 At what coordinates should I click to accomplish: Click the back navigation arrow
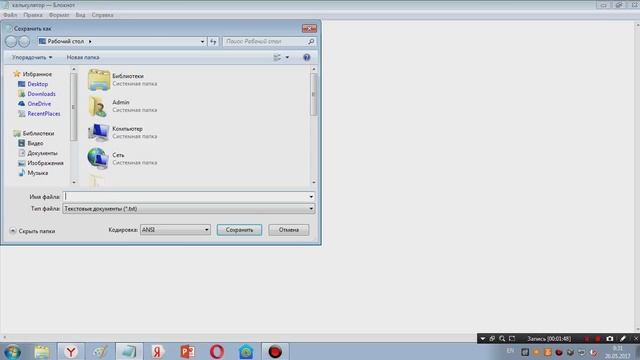pos(11,41)
